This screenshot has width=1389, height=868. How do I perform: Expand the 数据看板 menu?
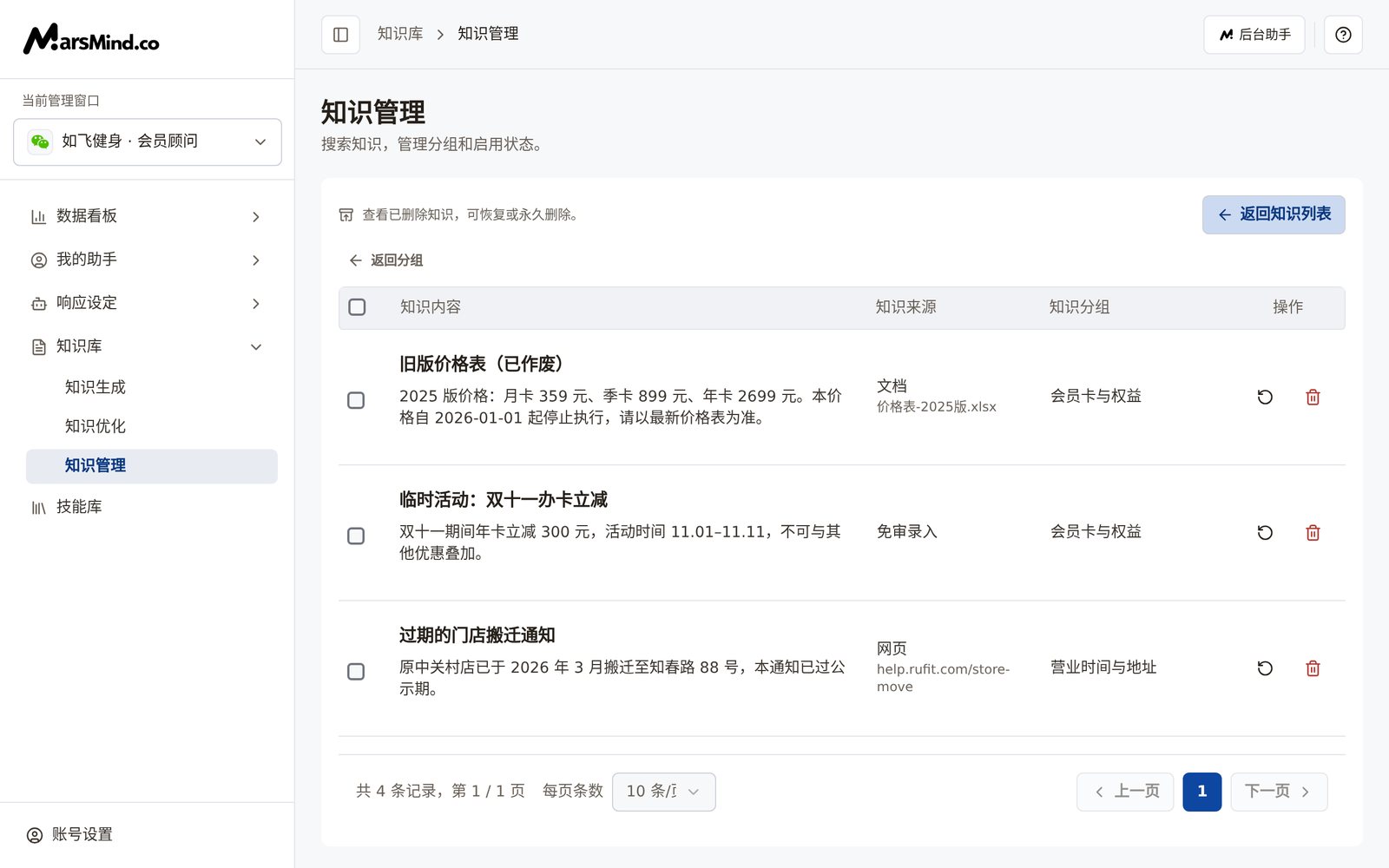coord(148,216)
